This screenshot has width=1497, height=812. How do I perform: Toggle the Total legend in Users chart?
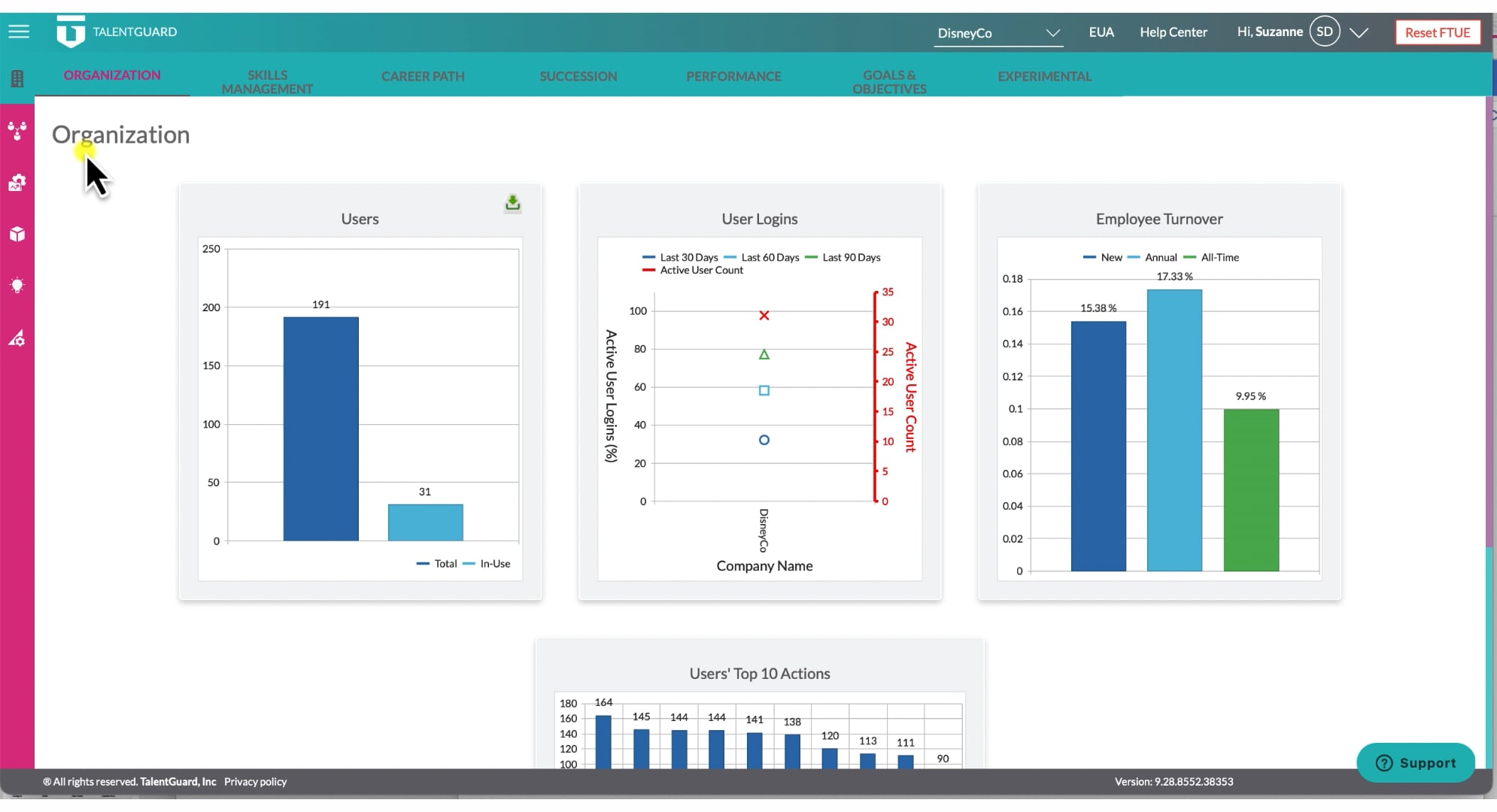[x=437, y=564]
